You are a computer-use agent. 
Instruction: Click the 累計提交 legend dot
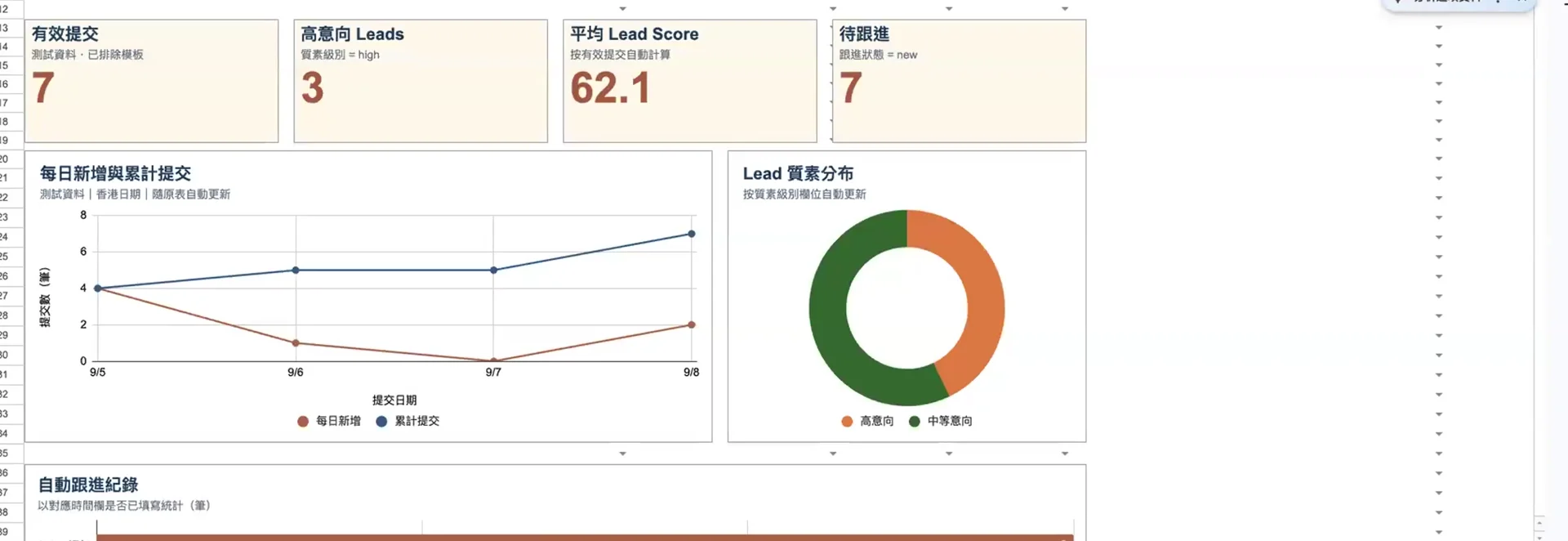click(381, 422)
